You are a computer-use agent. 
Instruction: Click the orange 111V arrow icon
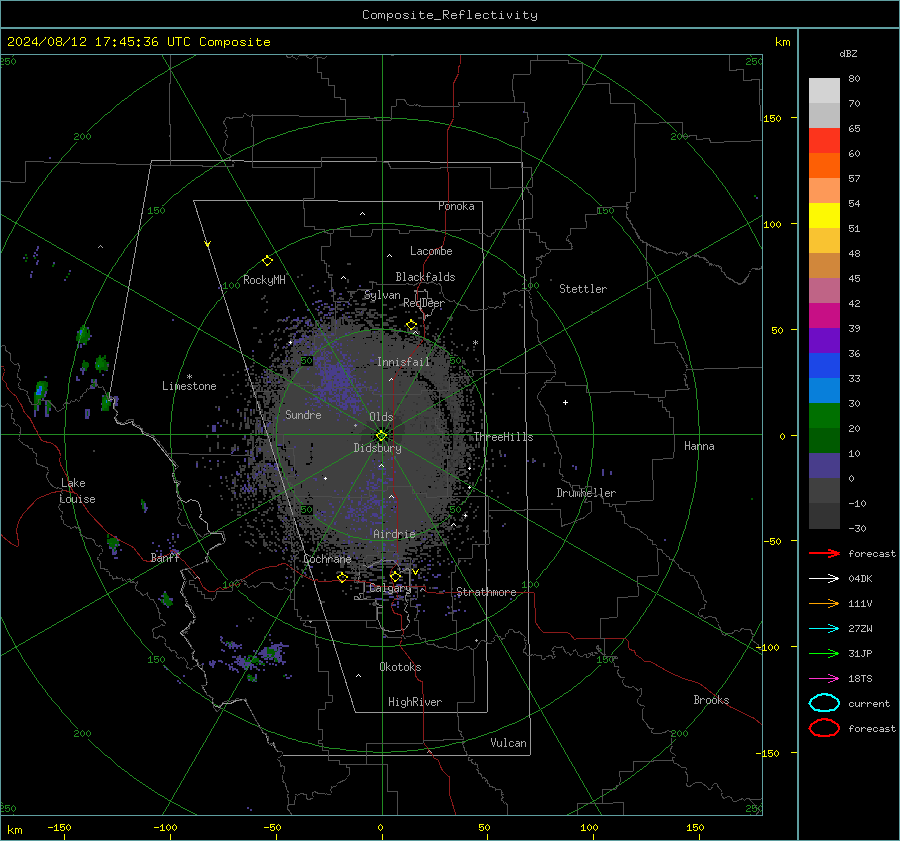824,603
